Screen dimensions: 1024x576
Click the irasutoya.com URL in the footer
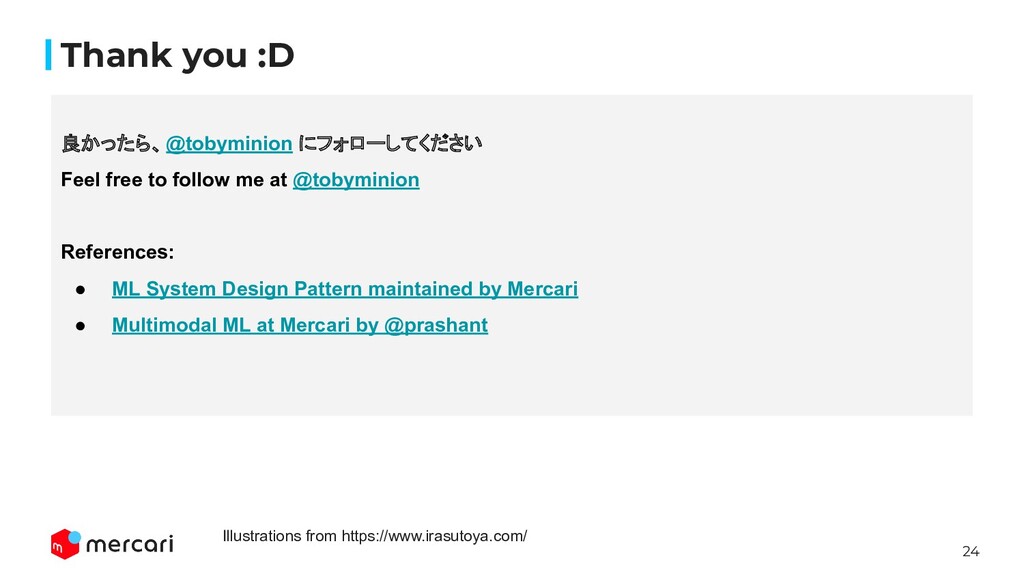[434, 536]
